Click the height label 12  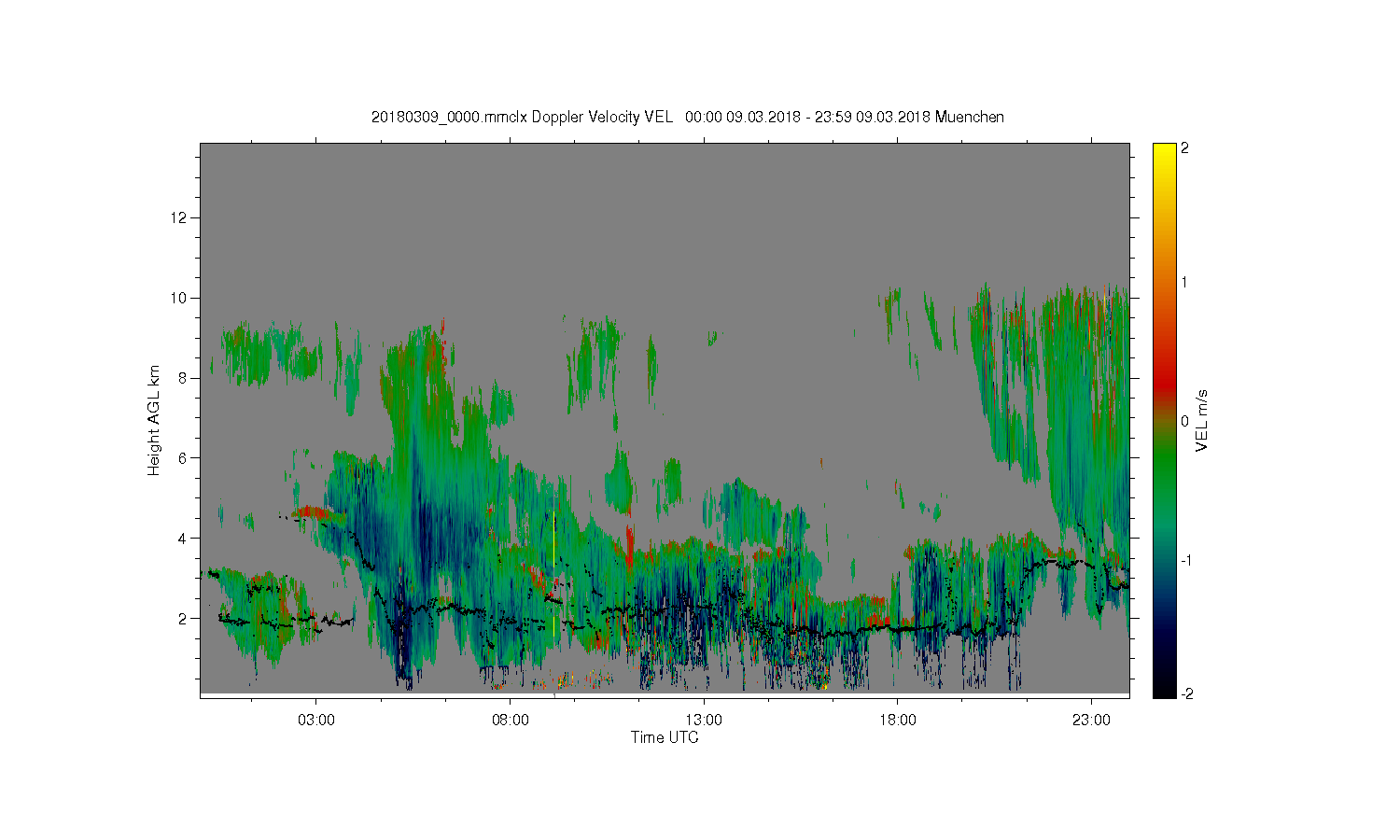pos(180,217)
